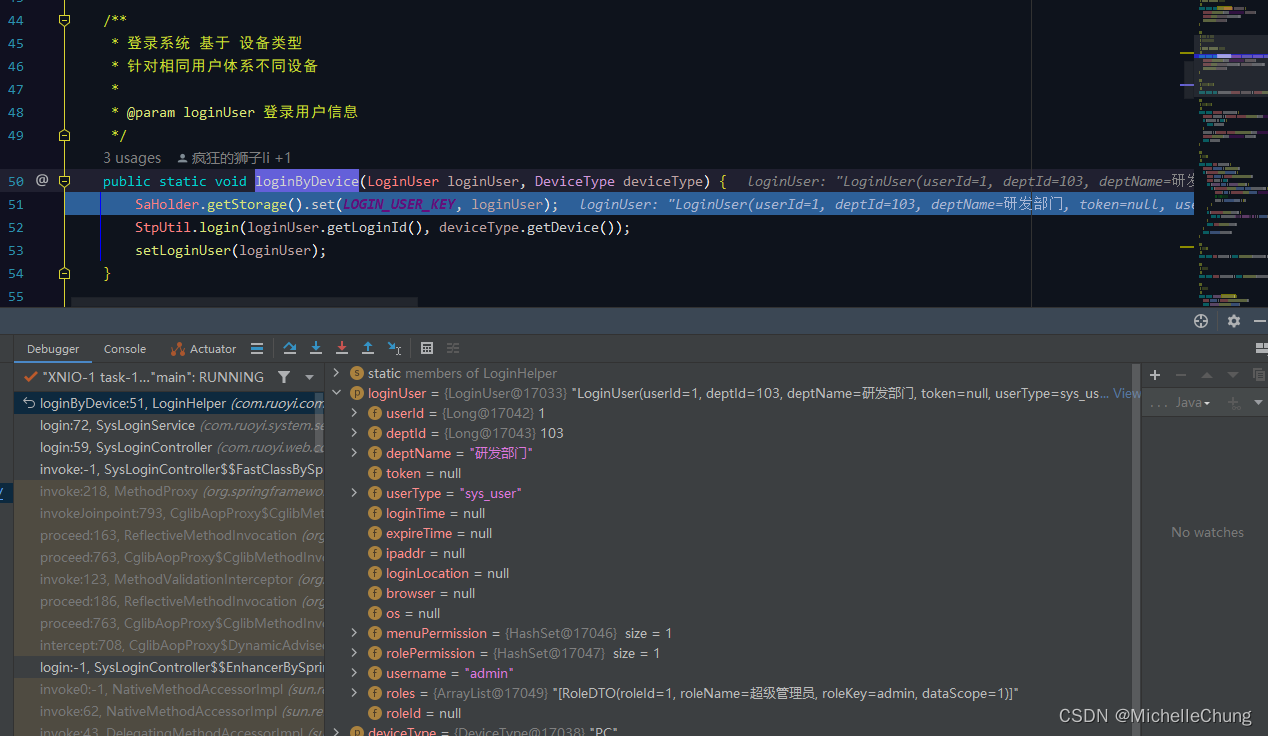
Task: Switch to the Debugger tab
Action: tap(53, 349)
